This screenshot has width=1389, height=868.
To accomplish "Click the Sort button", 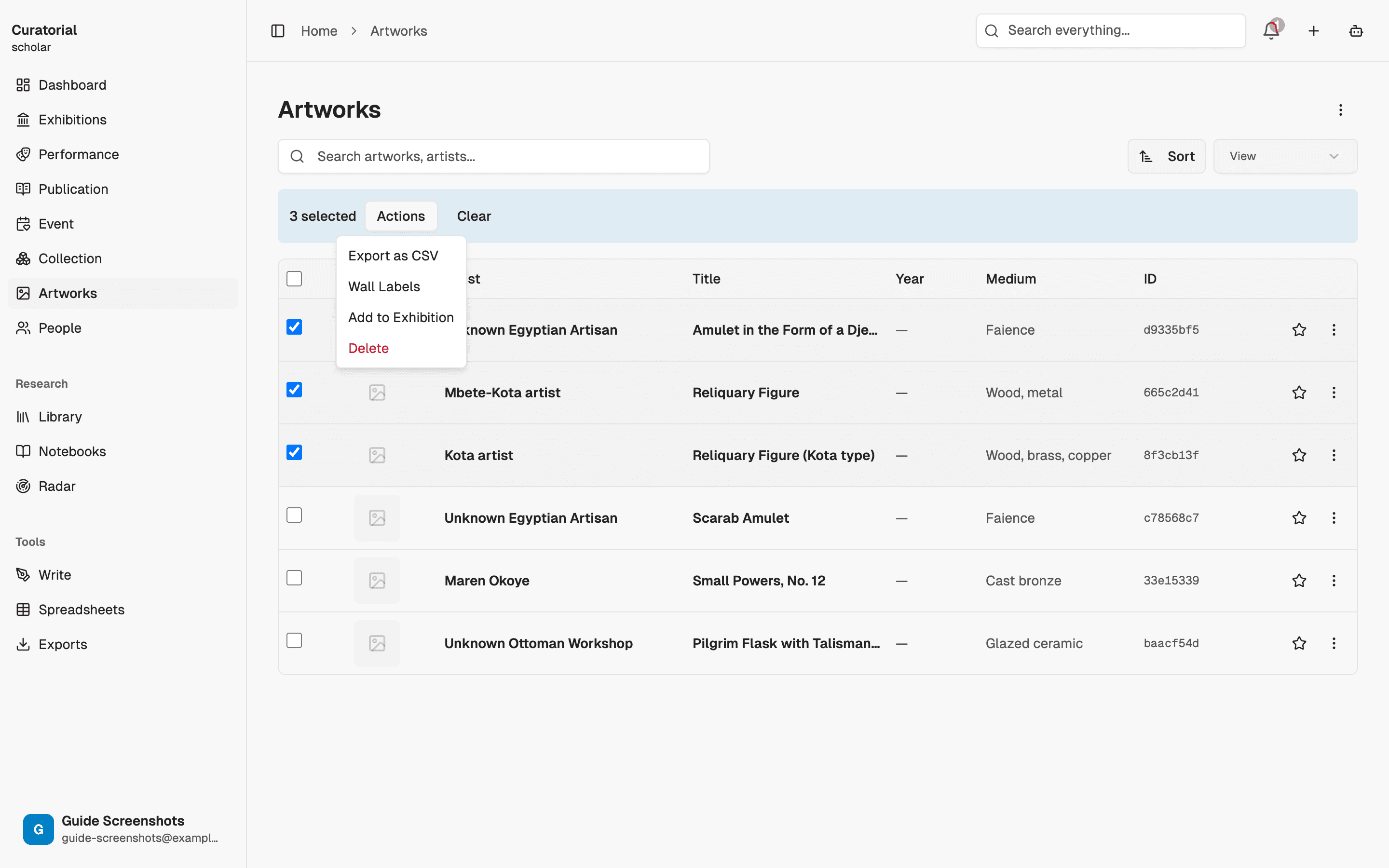I will click(1166, 156).
